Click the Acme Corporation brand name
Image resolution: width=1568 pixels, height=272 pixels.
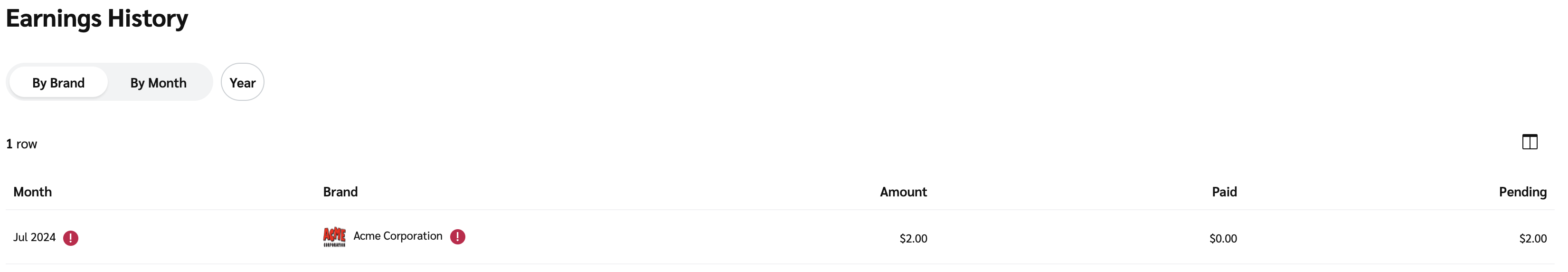tap(398, 236)
